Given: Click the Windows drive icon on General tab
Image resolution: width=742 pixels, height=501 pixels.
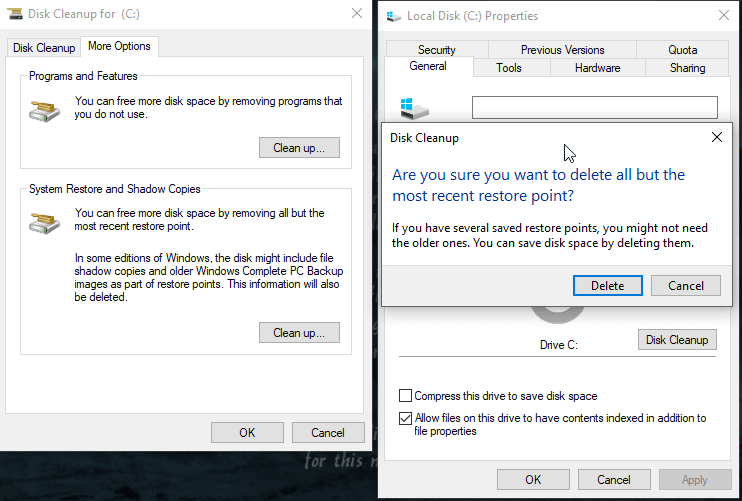Looking at the screenshot, I should 412,108.
